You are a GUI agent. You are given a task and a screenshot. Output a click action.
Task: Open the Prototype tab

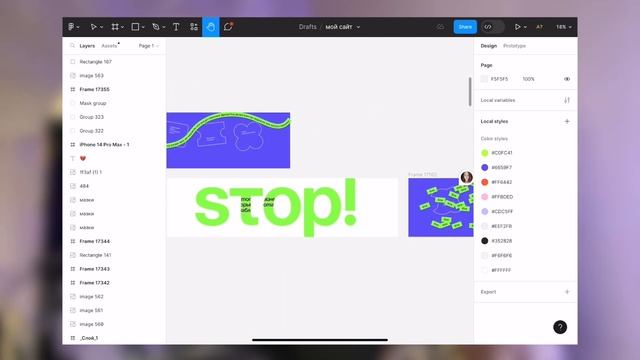(x=514, y=46)
